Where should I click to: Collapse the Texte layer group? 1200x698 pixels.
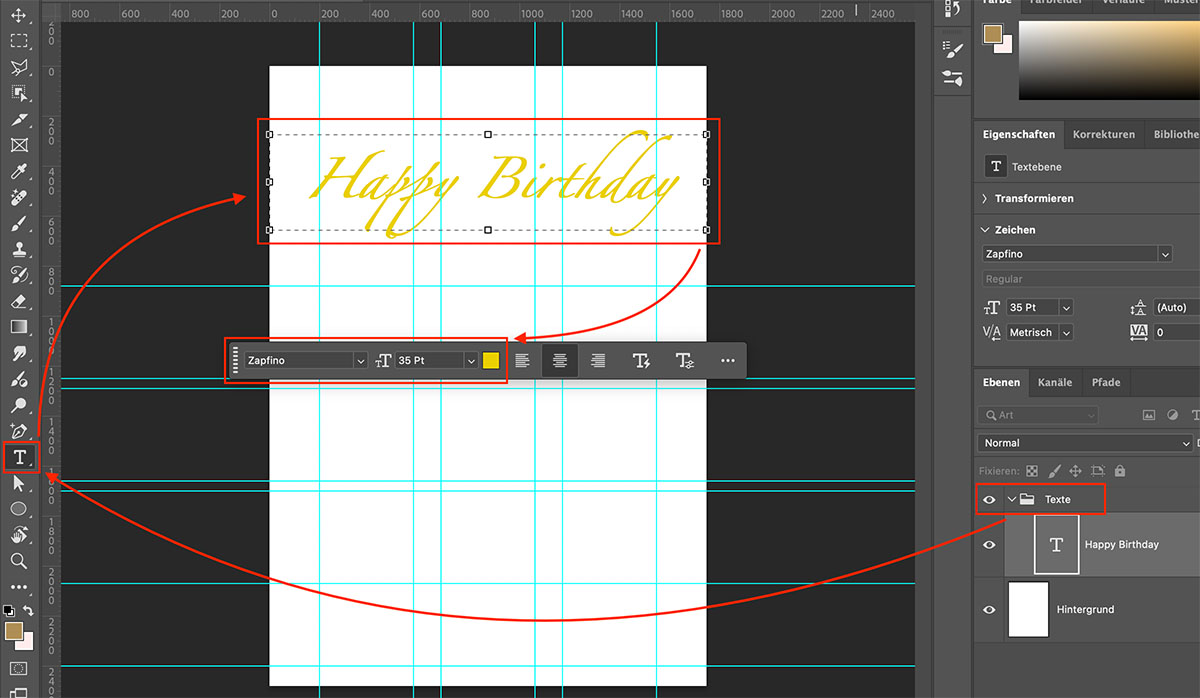(1012, 499)
